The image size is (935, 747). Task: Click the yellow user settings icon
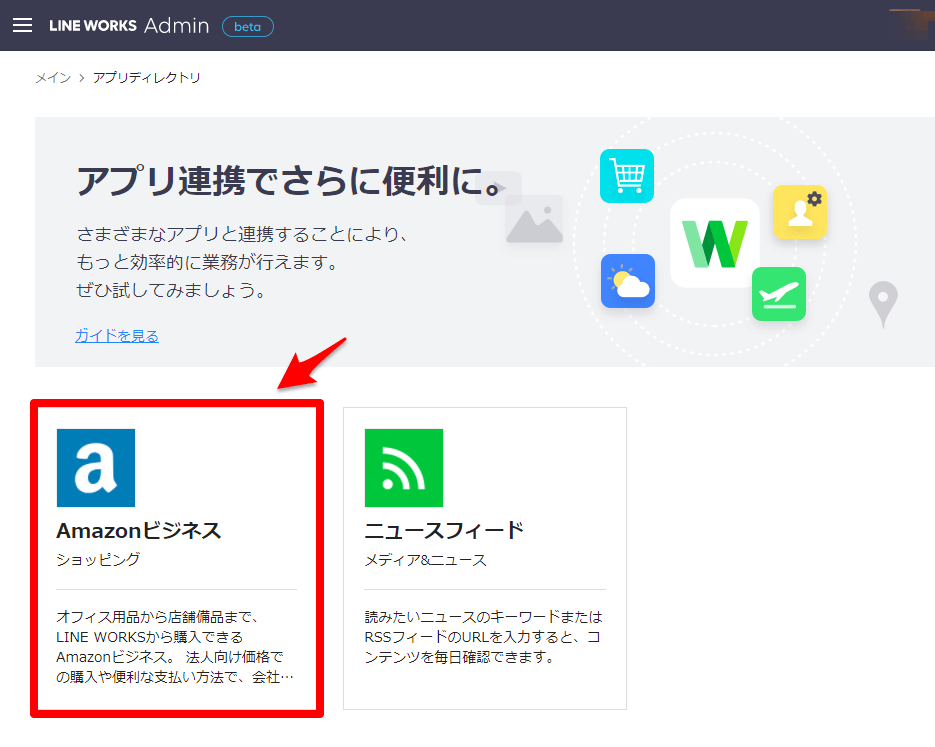pos(800,212)
